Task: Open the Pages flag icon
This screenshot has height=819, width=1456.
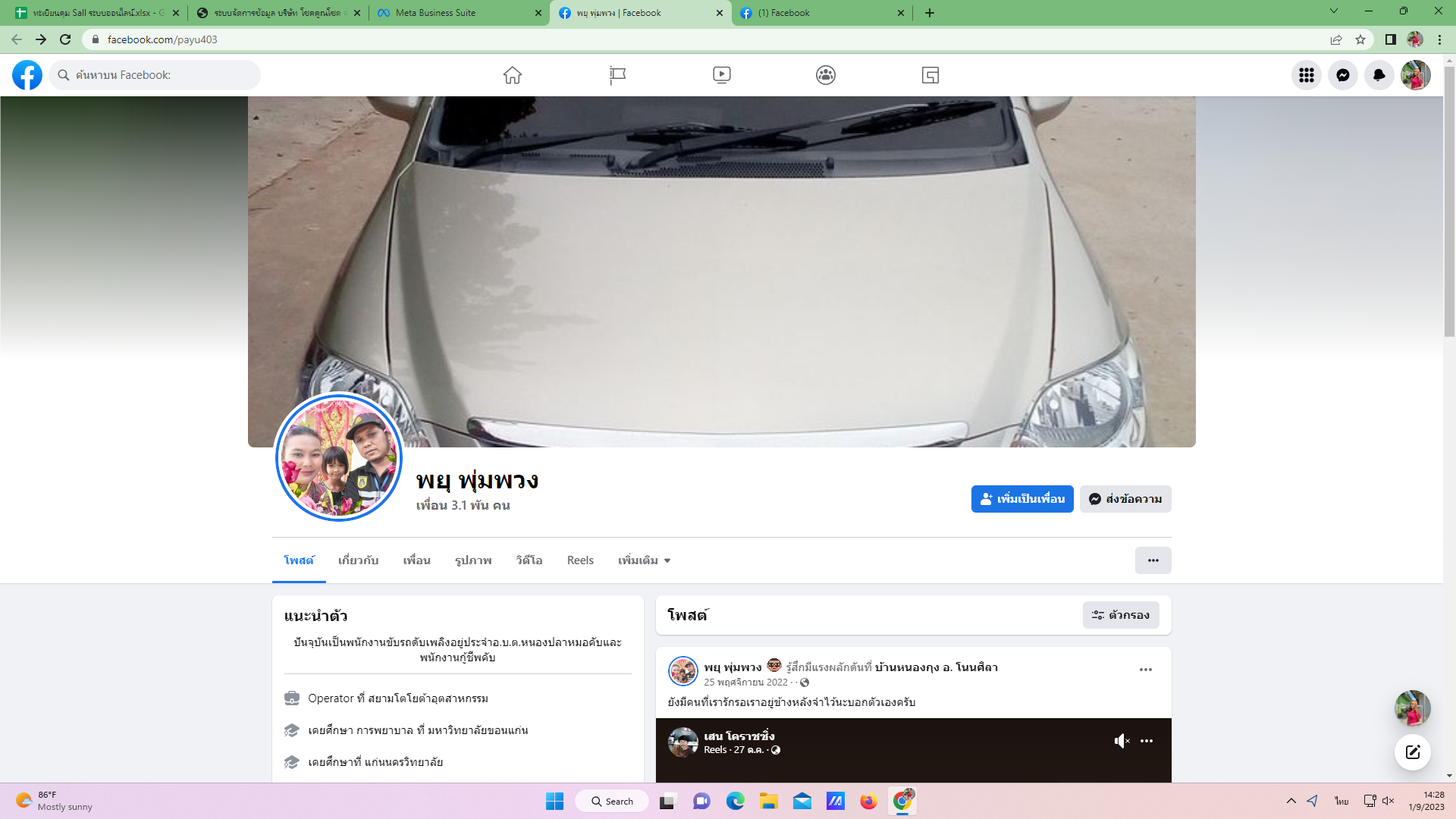Action: coord(617,75)
